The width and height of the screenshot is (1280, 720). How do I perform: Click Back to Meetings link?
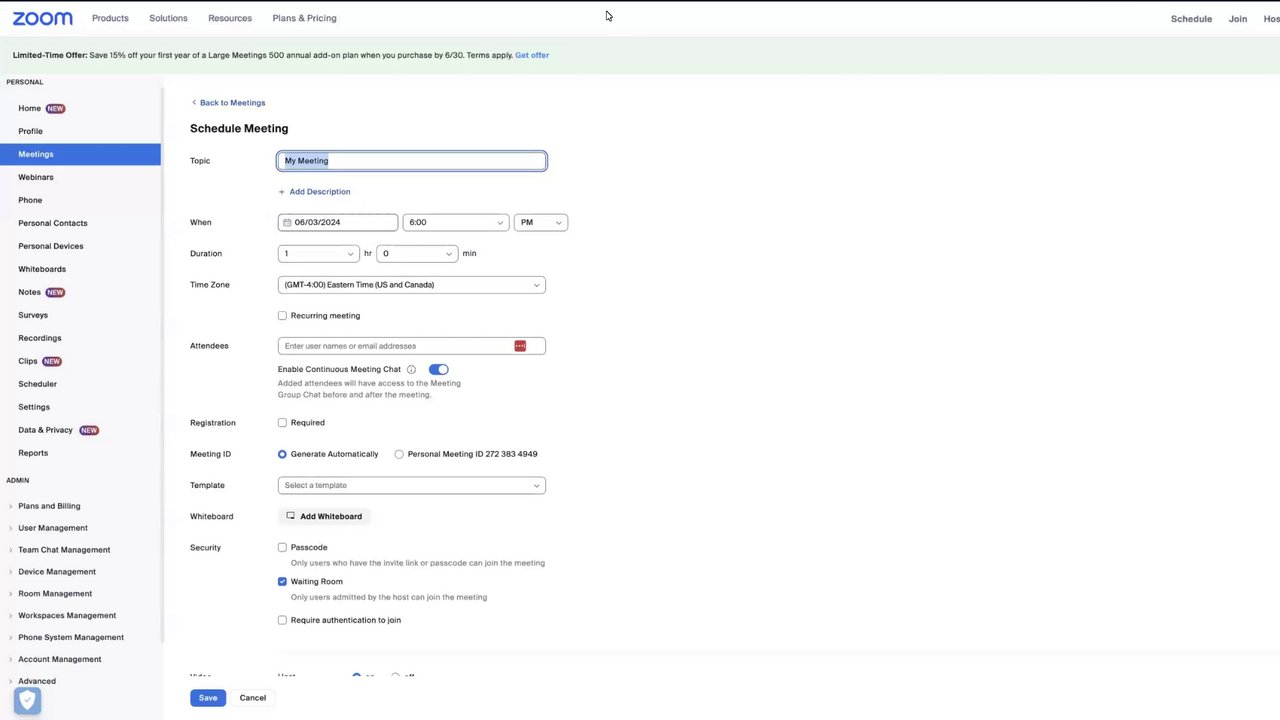point(232,103)
